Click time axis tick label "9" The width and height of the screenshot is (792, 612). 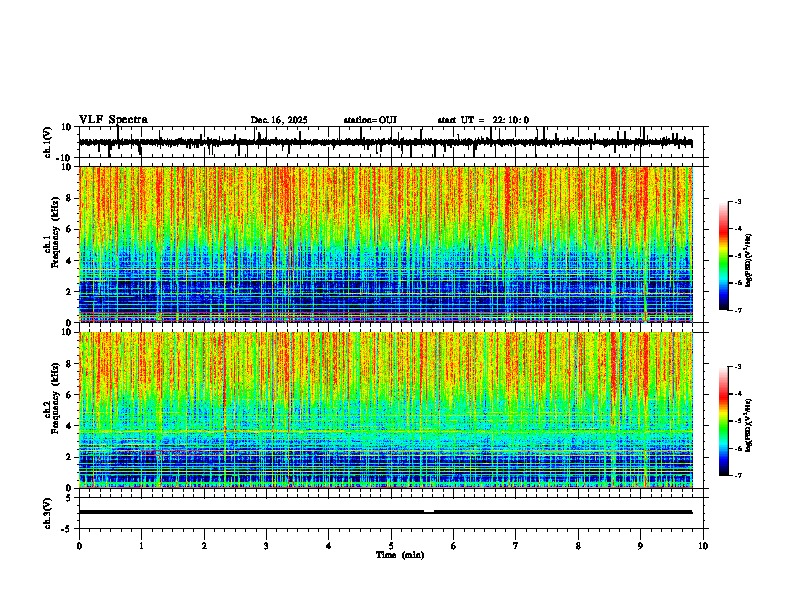pos(640,546)
